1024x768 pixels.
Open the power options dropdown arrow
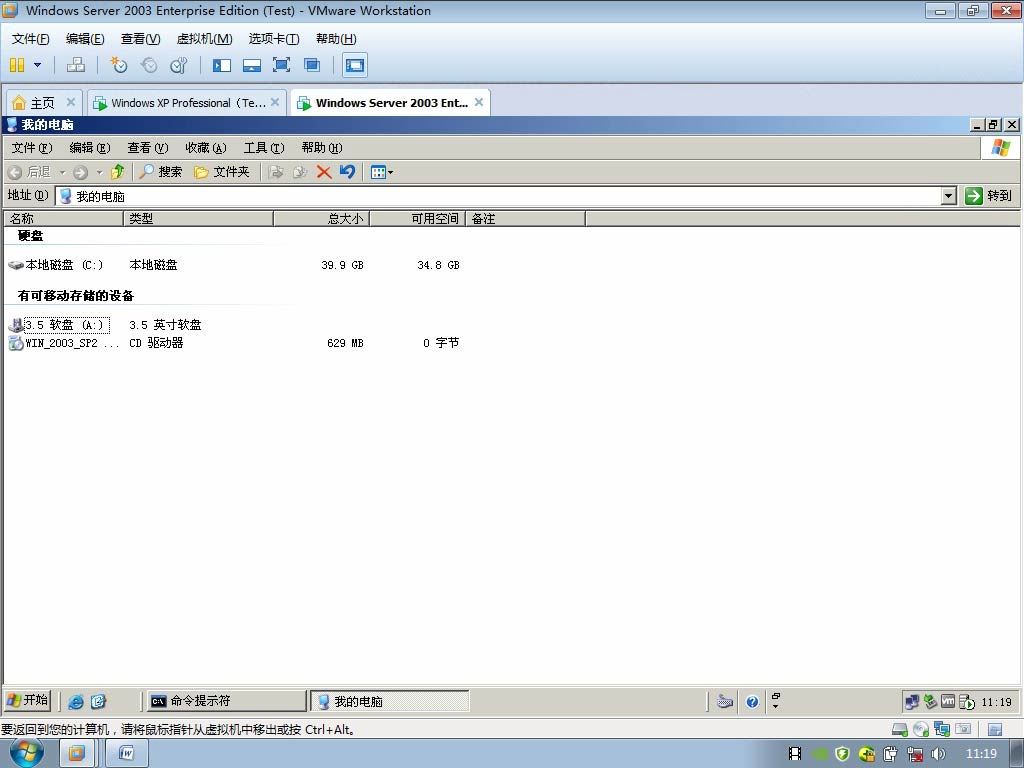[37, 65]
